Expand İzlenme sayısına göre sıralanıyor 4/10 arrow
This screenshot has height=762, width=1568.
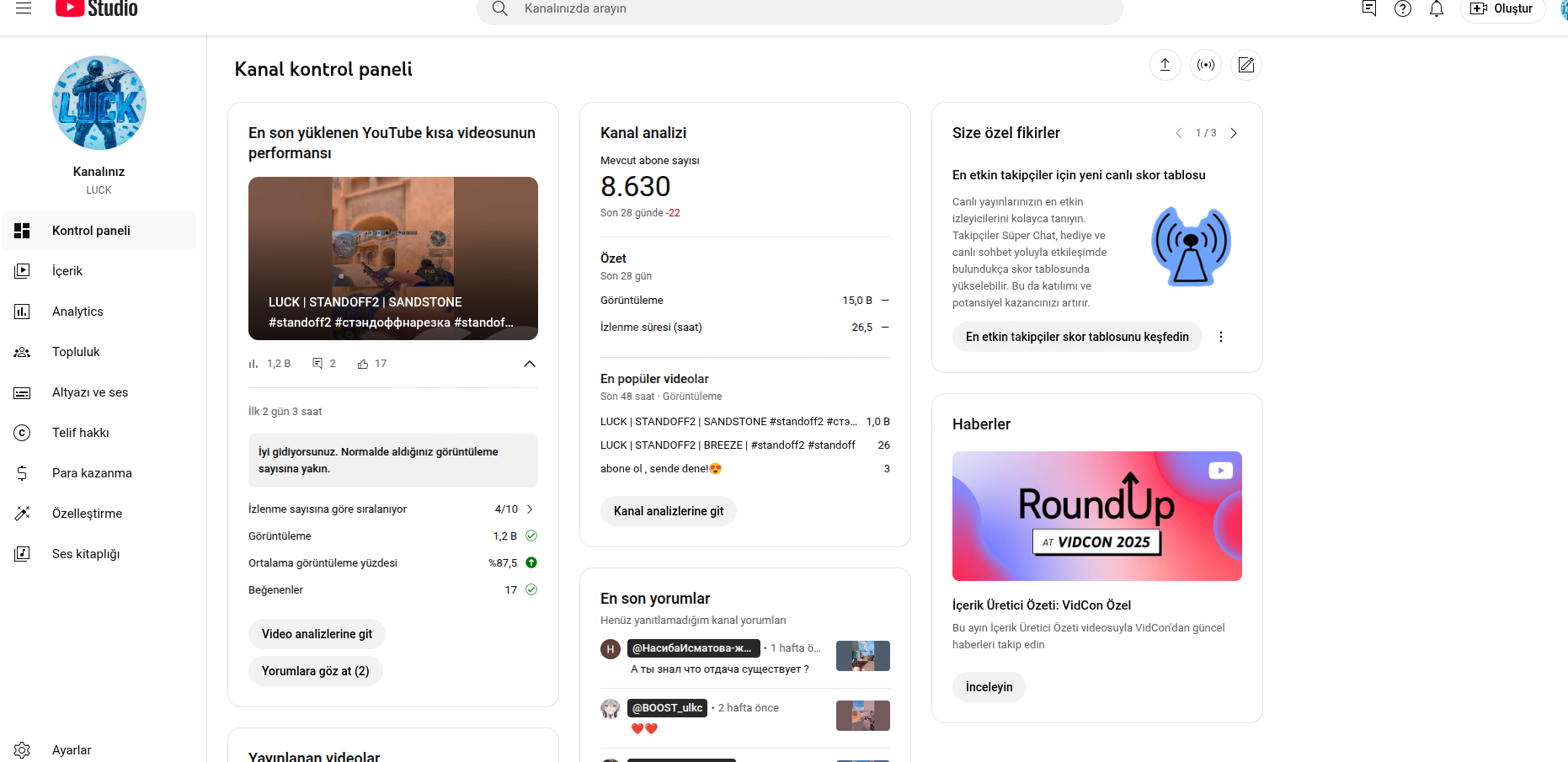(530, 509)
